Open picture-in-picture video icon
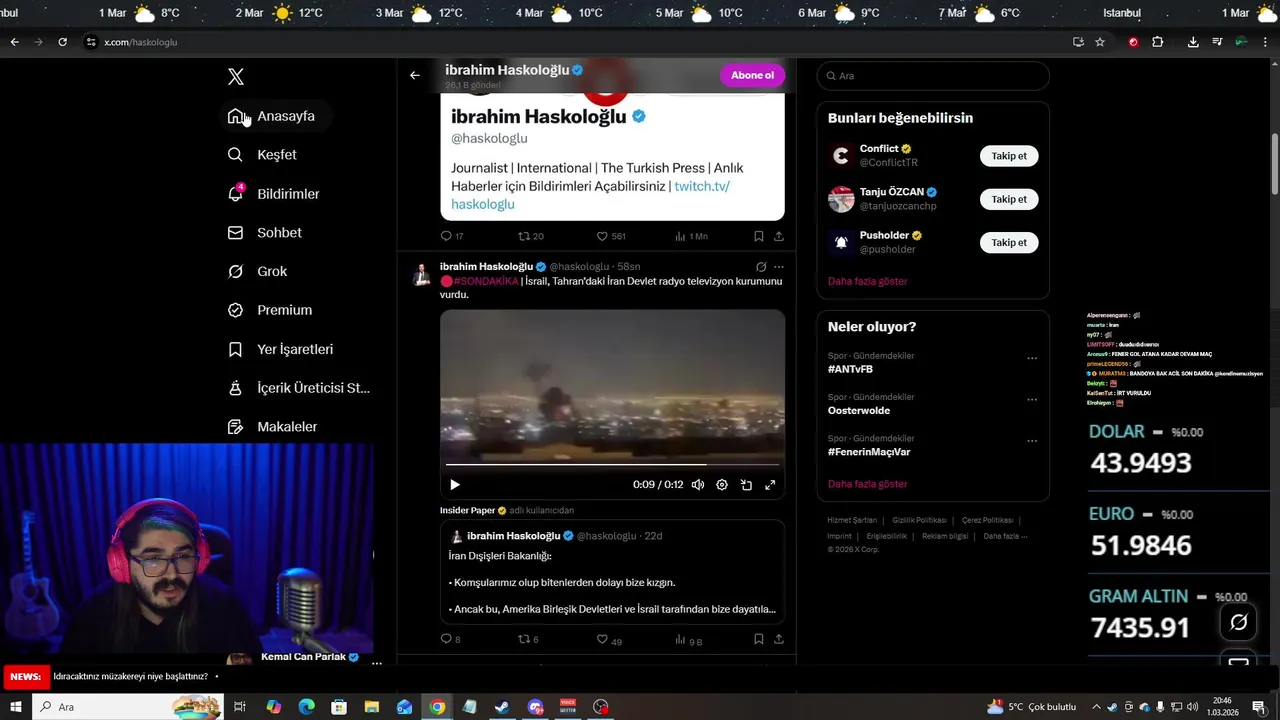Image resolution: width=1280 pixels, height=720 pixels. click(x=746, y=485)
